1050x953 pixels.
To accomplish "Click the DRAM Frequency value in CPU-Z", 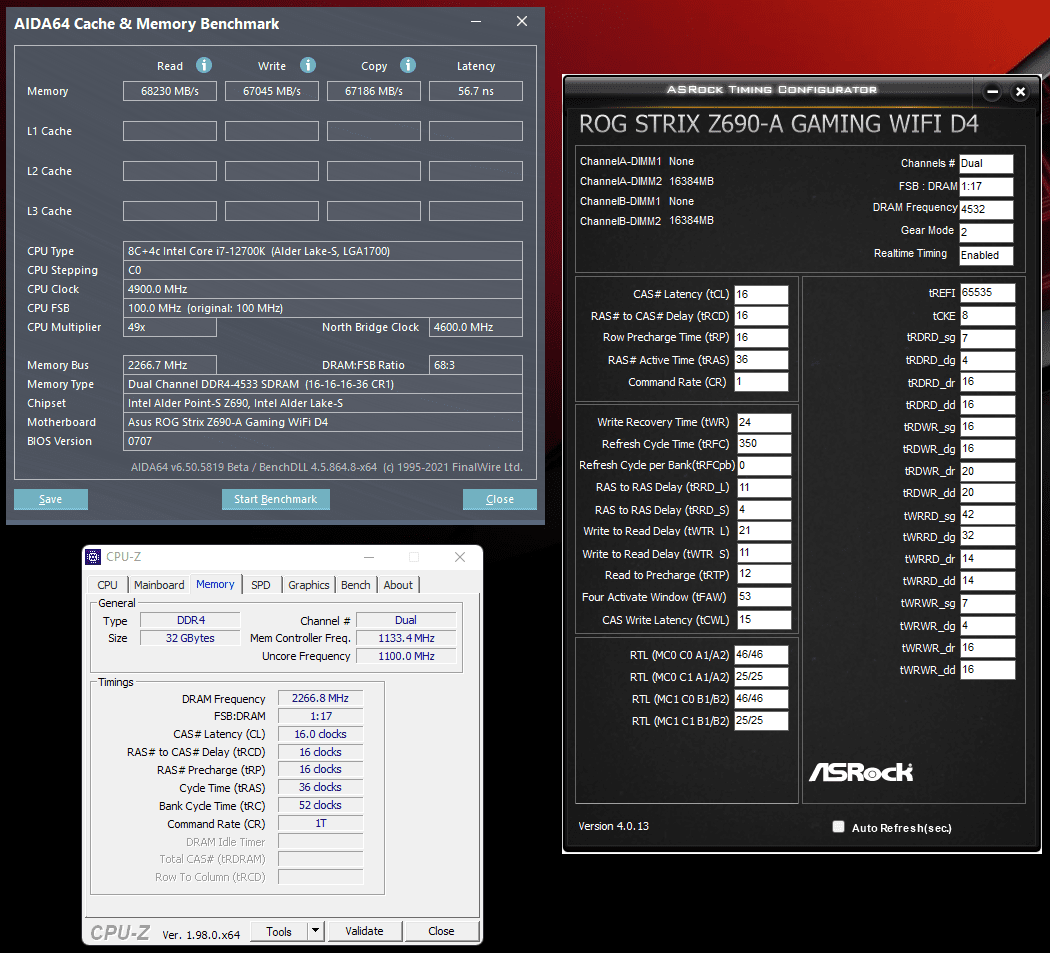I will tap(320, 699).
